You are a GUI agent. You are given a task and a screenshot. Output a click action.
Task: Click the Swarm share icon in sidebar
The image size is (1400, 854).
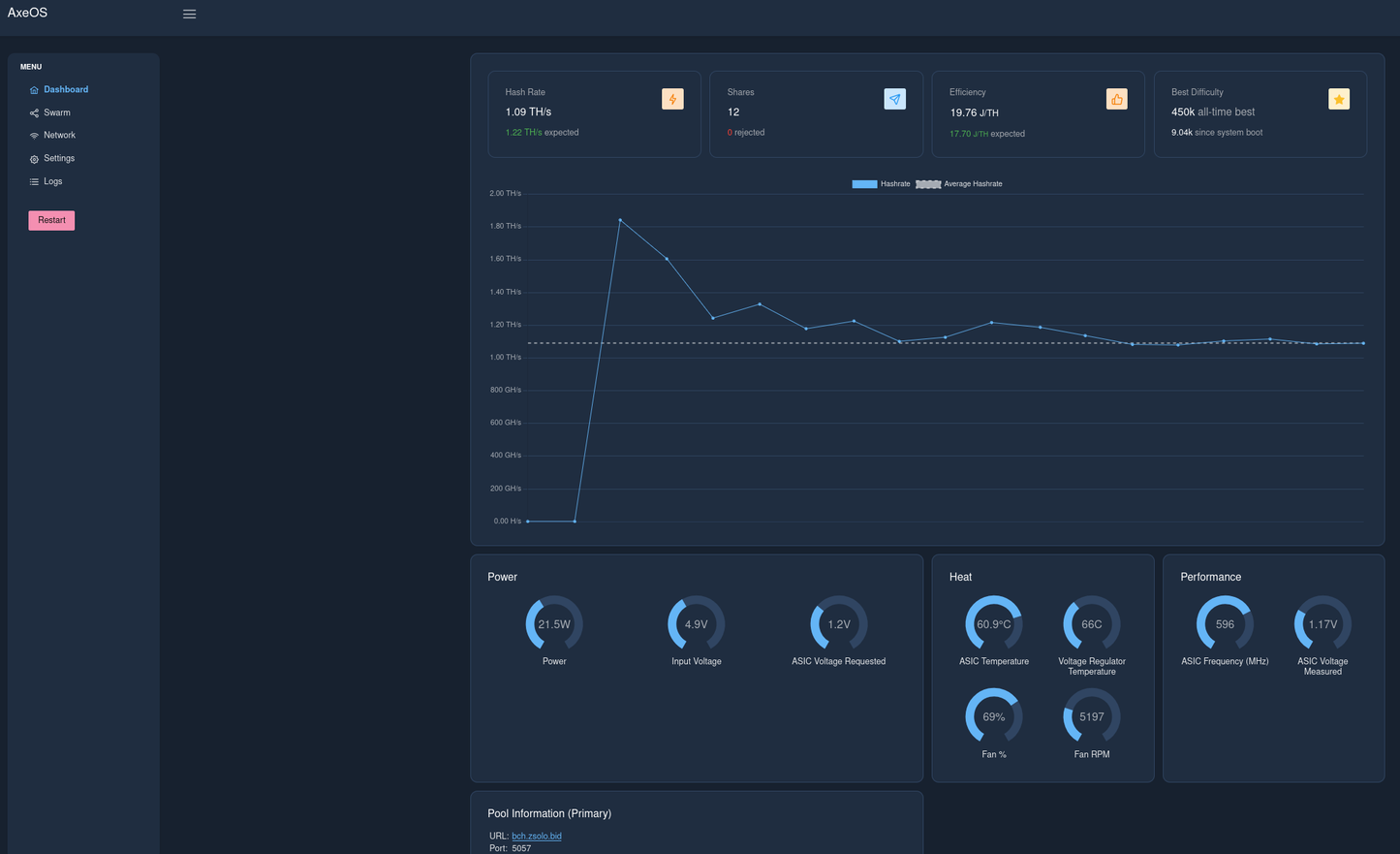point(34,113)
